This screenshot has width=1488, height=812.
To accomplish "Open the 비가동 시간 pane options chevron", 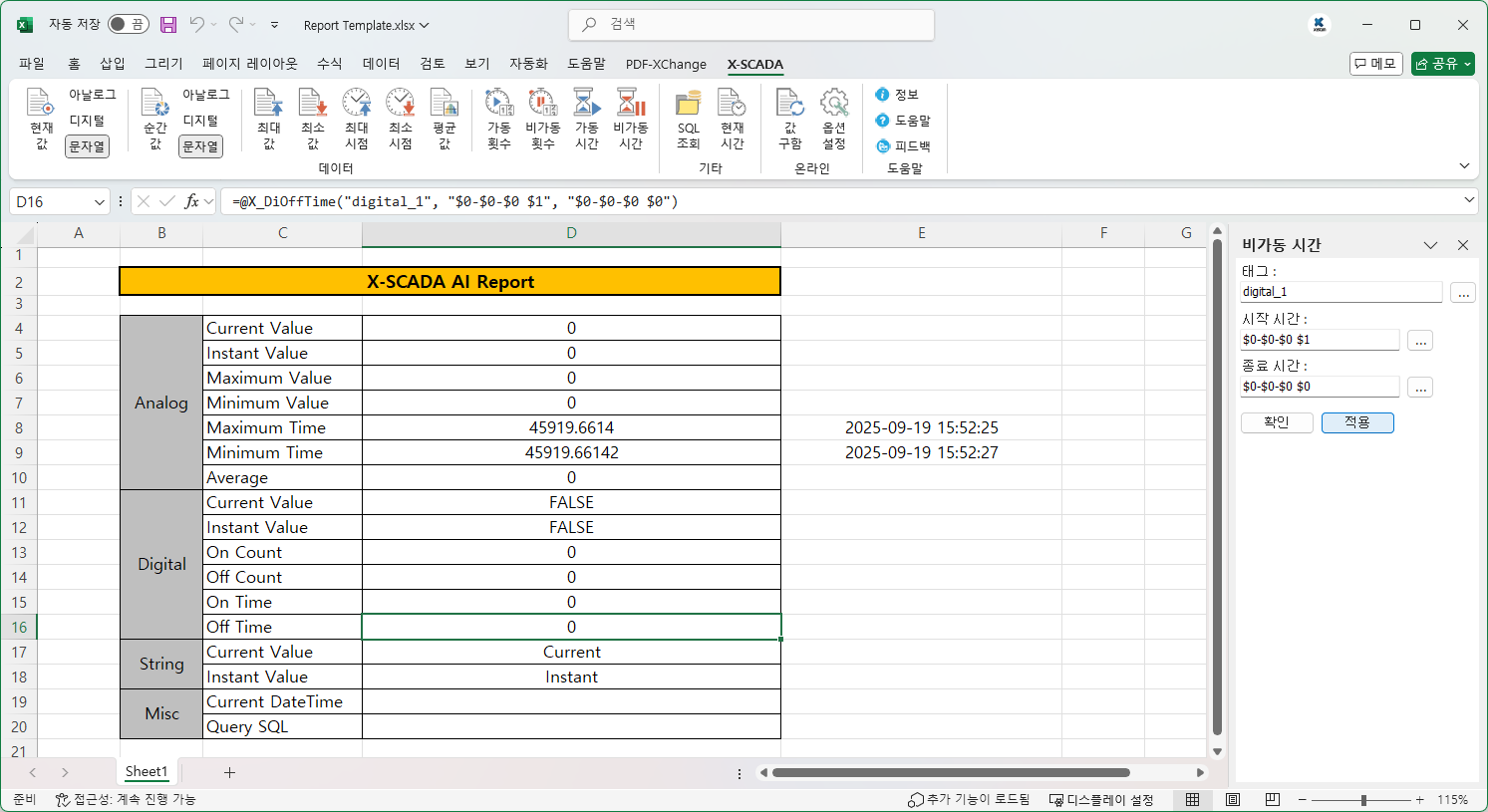I will point(1430,245).
